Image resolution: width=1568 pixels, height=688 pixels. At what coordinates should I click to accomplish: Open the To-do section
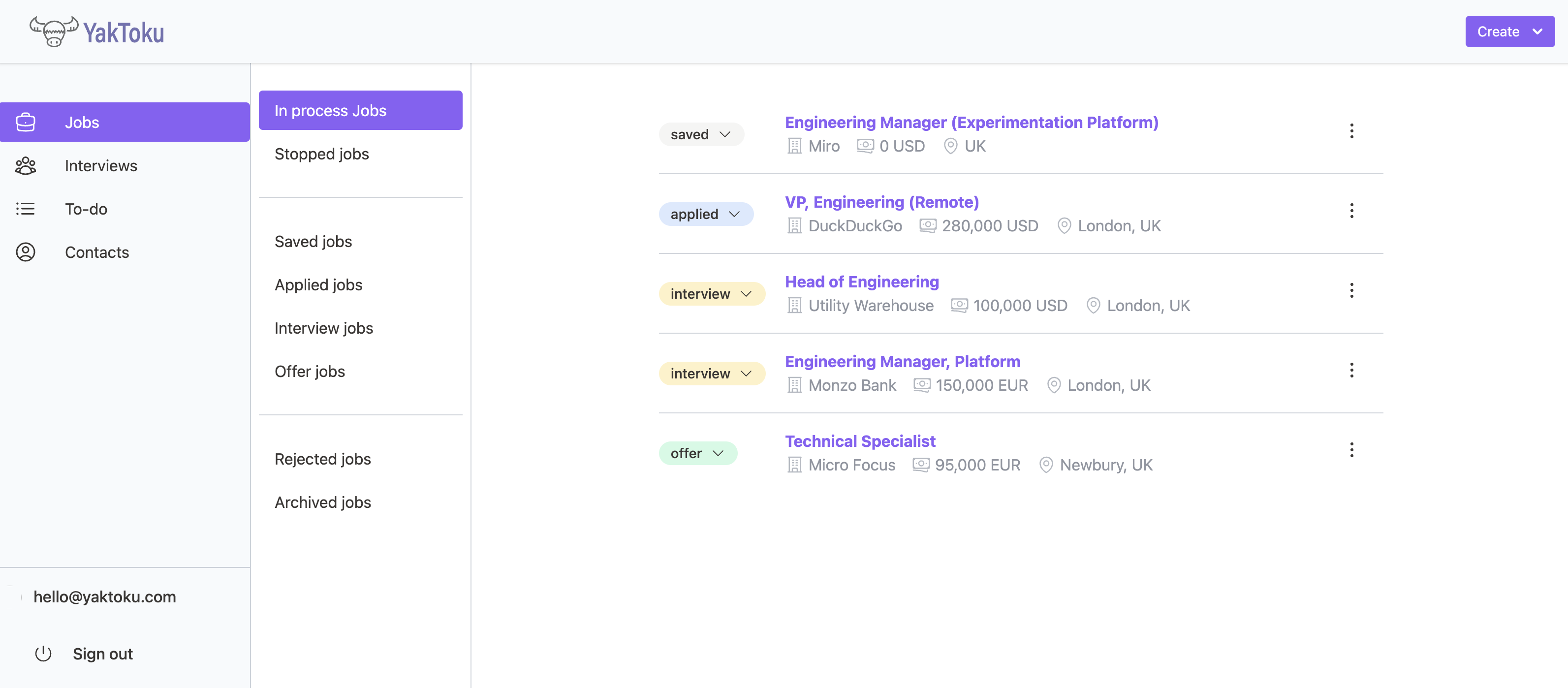pyautogui.click(x=125, y=209)
